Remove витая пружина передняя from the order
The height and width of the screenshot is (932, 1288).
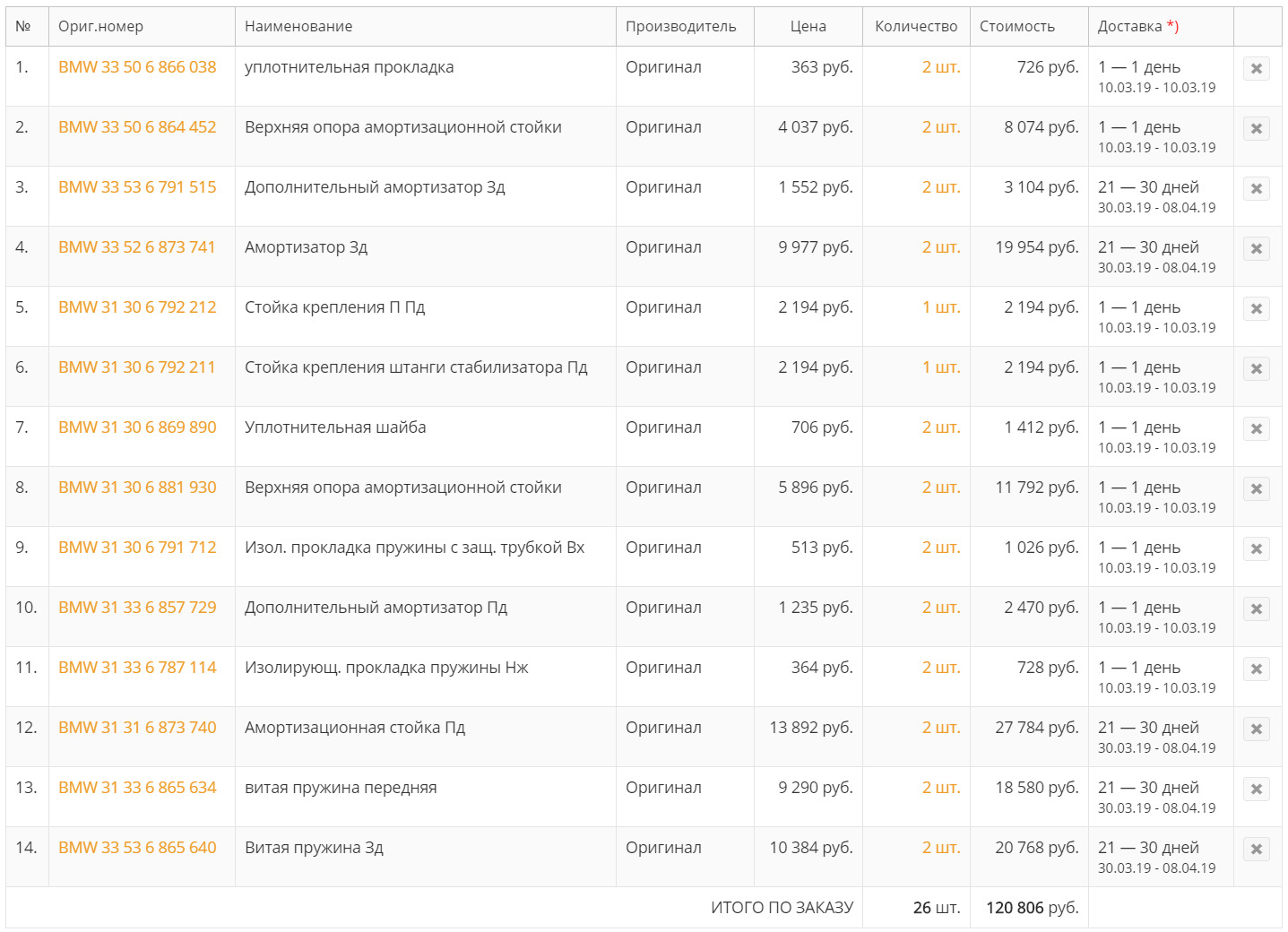[1256, 790]
